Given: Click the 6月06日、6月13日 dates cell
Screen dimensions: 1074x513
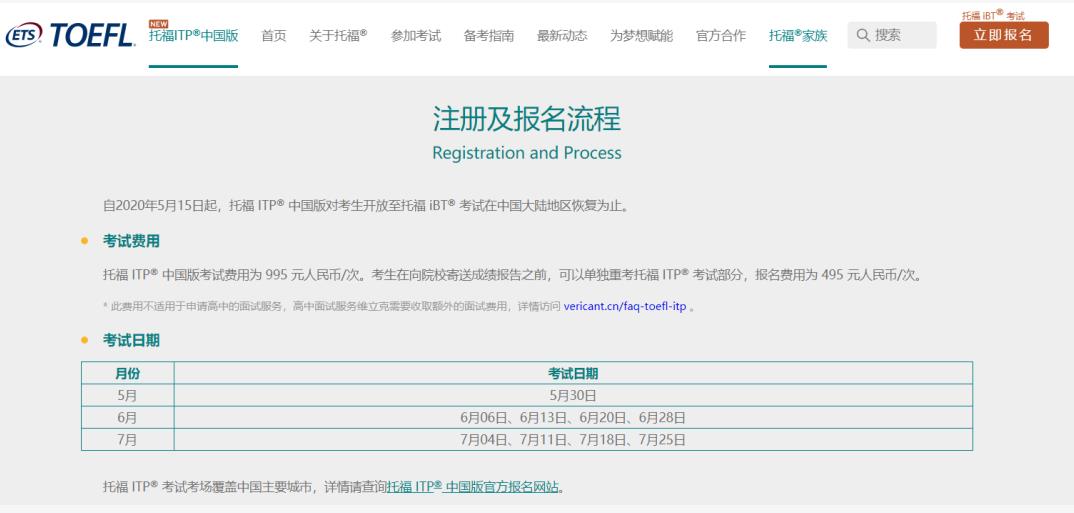Looking at the screenshot, I should (x=573, y=417).
